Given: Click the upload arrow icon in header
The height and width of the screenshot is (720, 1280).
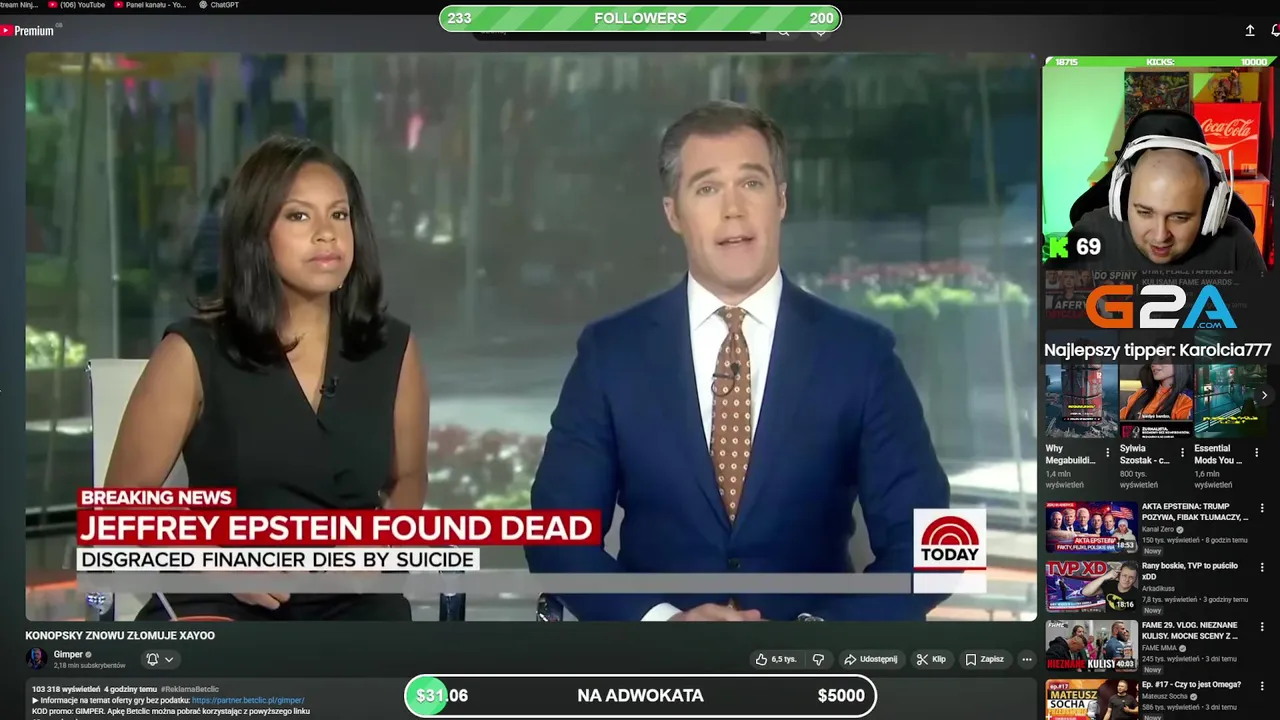Looking at the screenshot, I should [1250, 31].
